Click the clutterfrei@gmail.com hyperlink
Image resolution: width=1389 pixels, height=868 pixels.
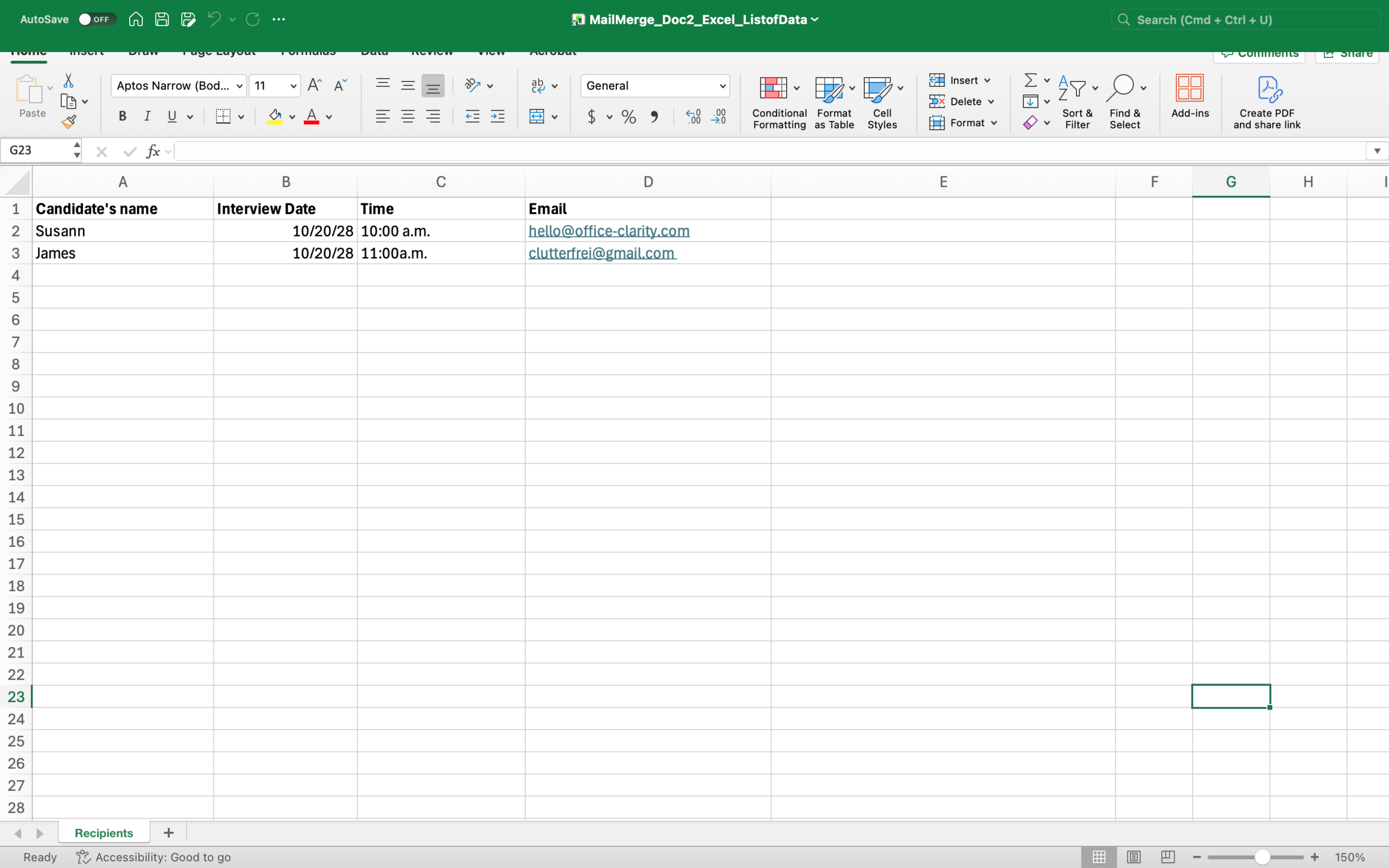[x=601, y=253]
